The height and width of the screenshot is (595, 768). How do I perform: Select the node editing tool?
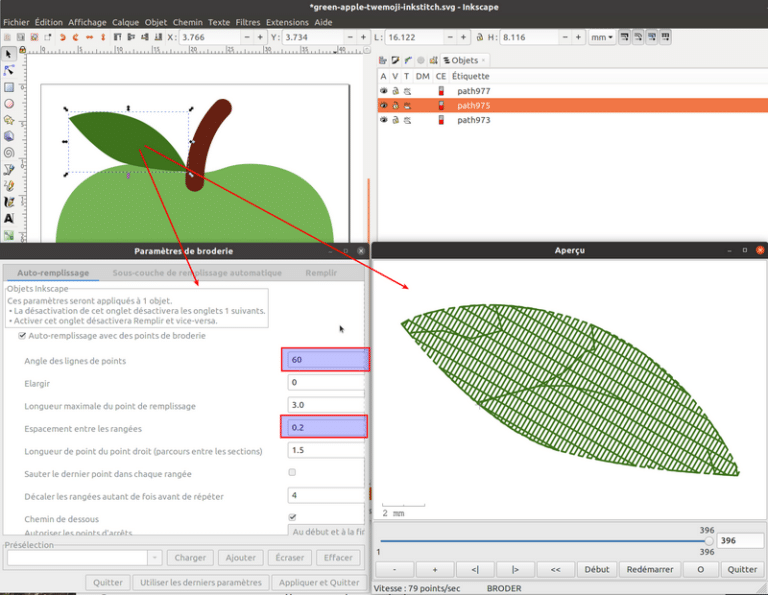9,70
